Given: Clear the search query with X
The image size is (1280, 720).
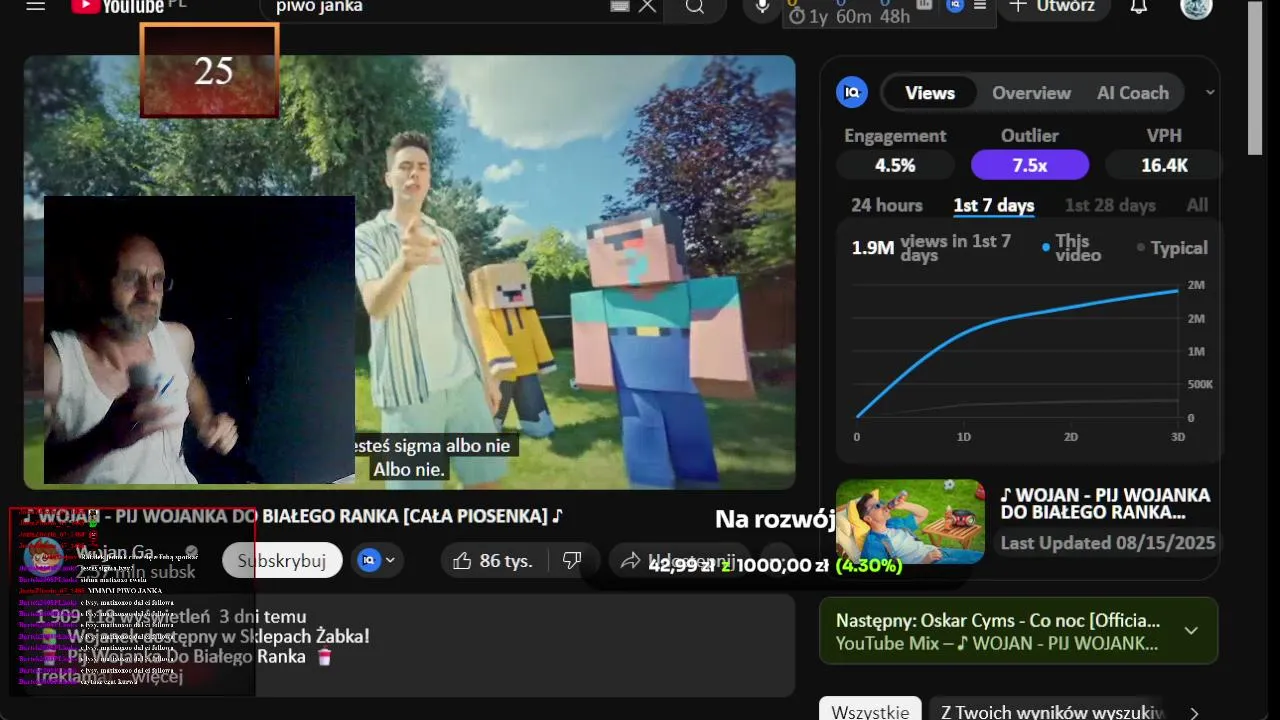Looking at the screenshot, I should point(648,6).
